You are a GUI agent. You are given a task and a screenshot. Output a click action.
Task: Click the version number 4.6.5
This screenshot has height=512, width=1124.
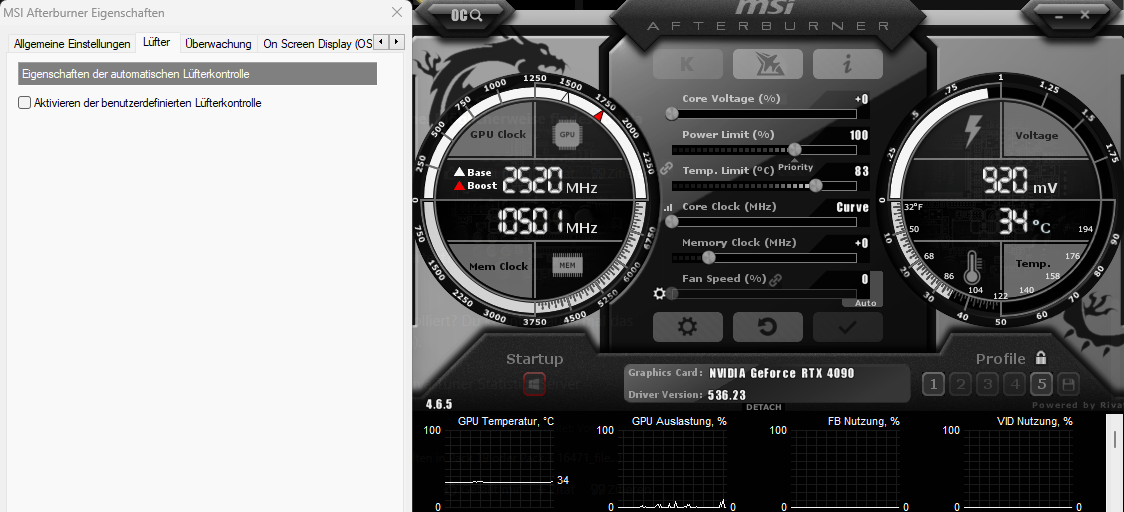pos(439,404)
